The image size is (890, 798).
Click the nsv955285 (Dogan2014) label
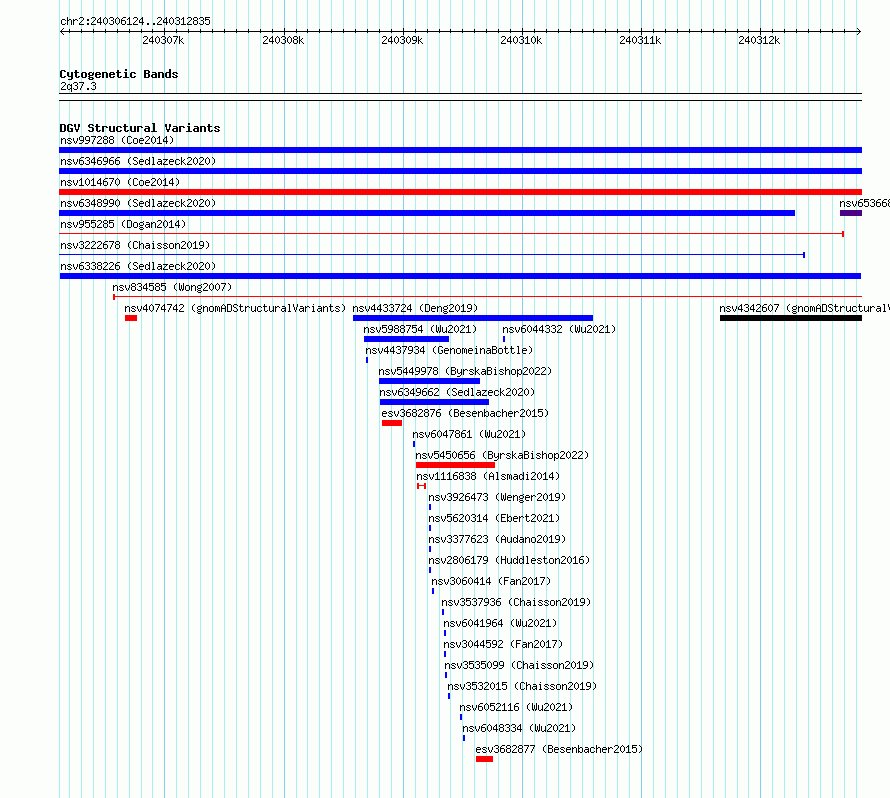click(x=123, y=224)
